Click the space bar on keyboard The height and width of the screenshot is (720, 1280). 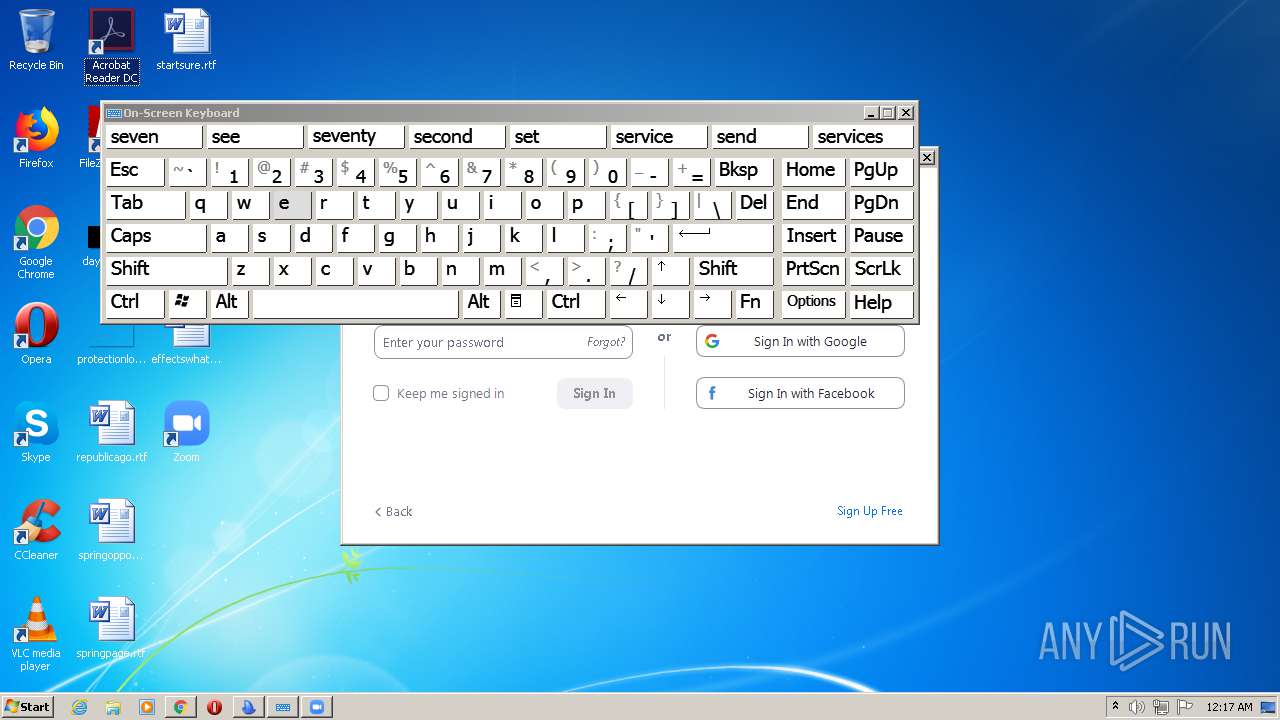[x=356, y=302]
